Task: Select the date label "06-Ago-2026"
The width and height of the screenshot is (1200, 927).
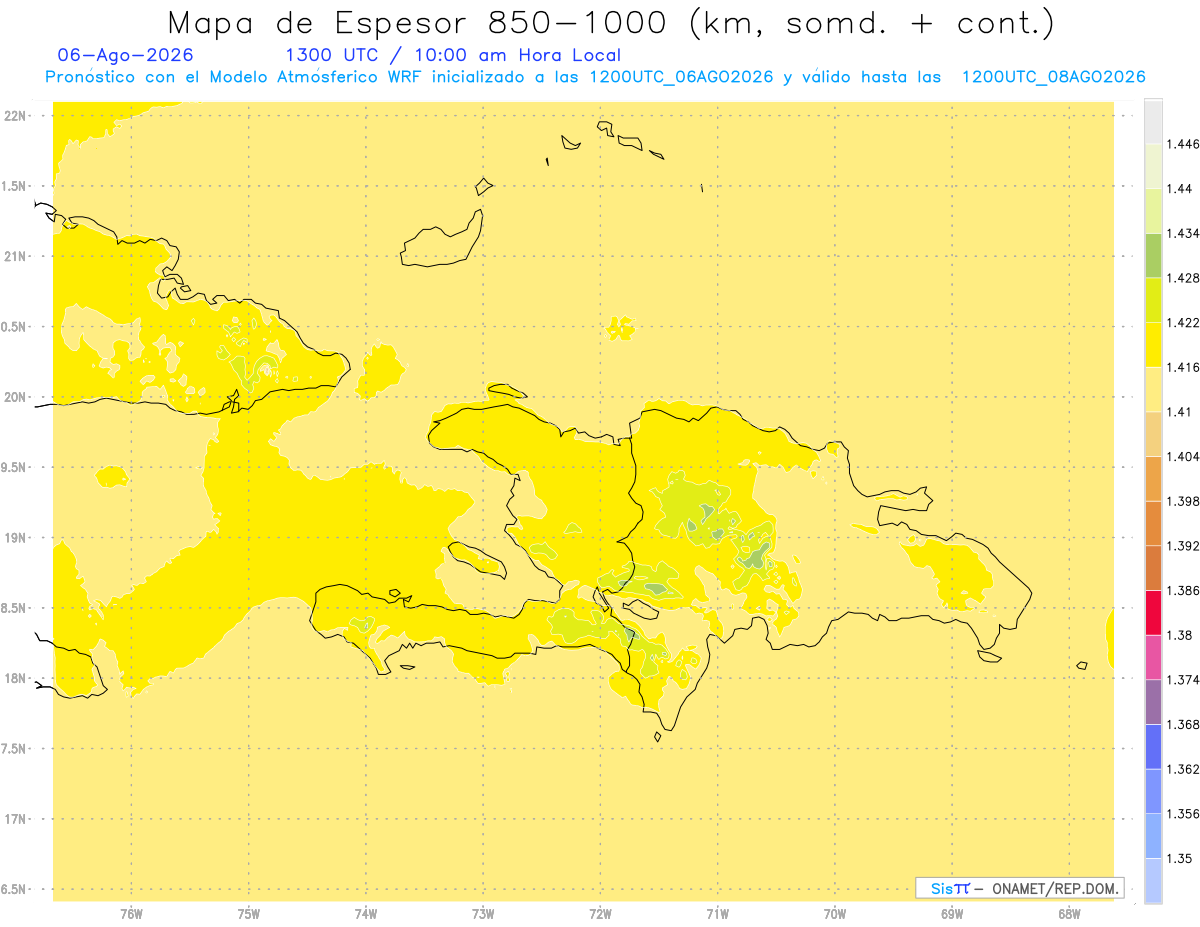Action: tap(126, 55)
